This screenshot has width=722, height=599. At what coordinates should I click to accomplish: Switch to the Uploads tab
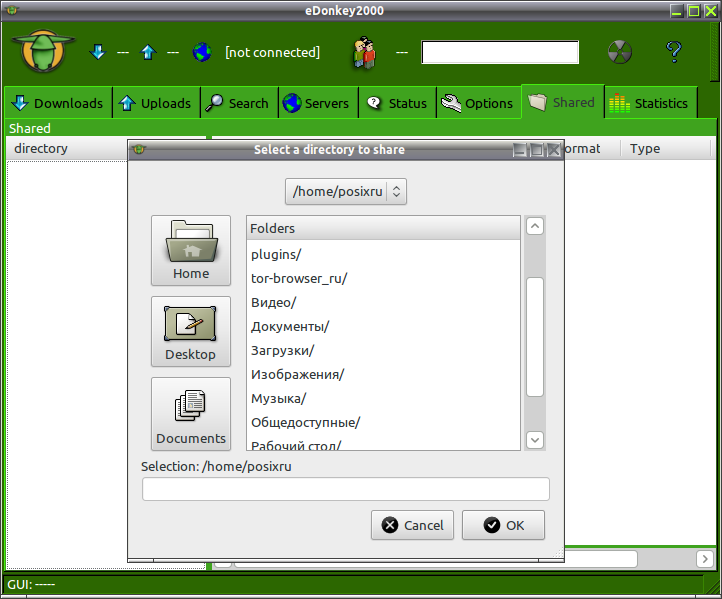tap(157, 103)
